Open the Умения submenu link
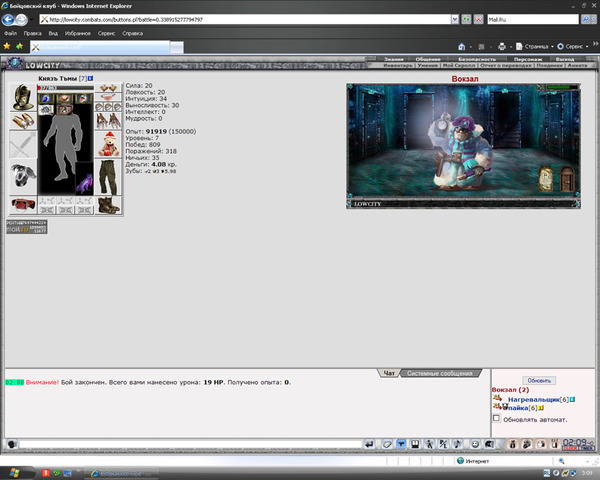This screenshot has width=600, height=480. pyautogui.click(x=427, y=65)
